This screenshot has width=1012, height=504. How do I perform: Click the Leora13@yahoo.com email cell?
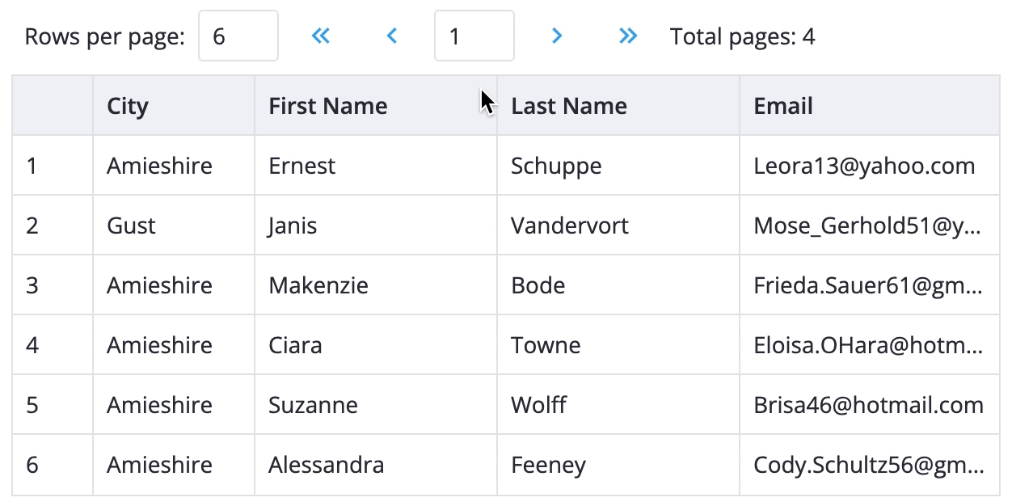tap(870, 166)
